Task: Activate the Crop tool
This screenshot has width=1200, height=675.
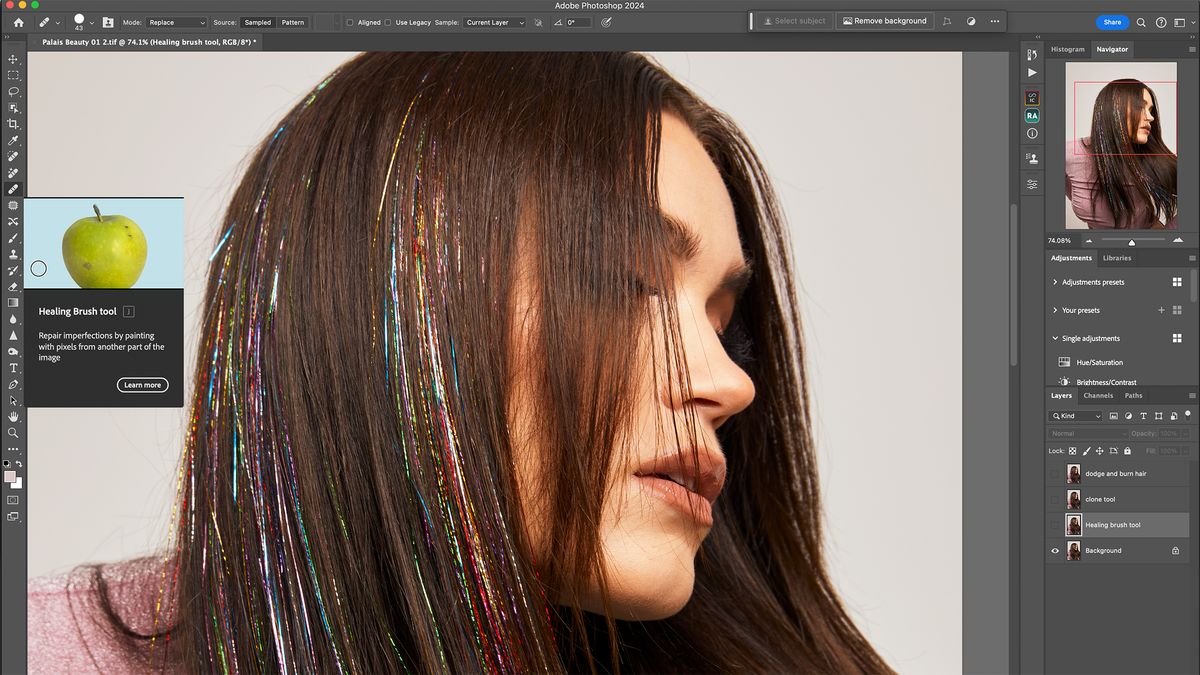Action: click(13, 124)
